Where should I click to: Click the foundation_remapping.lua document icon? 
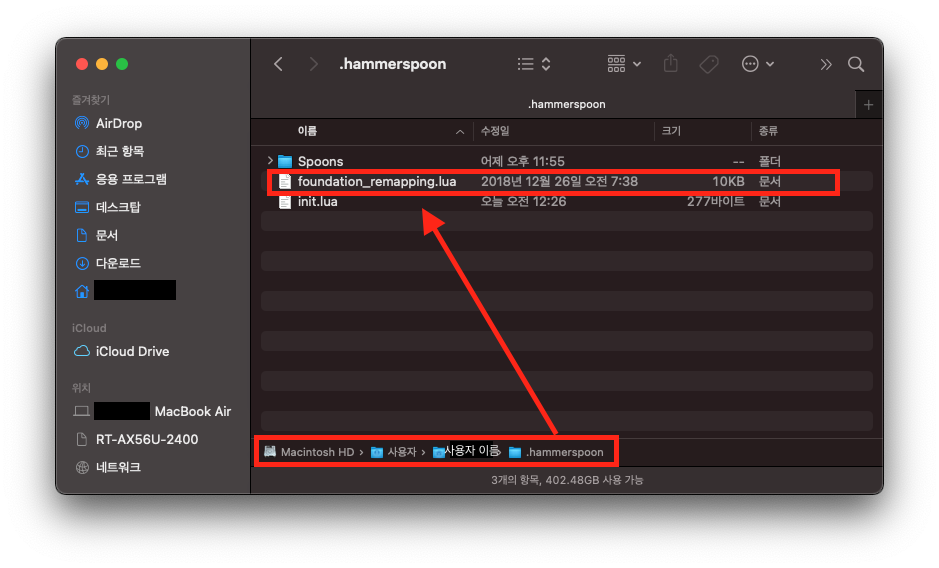pyautogui.click(x=285, y=182)
